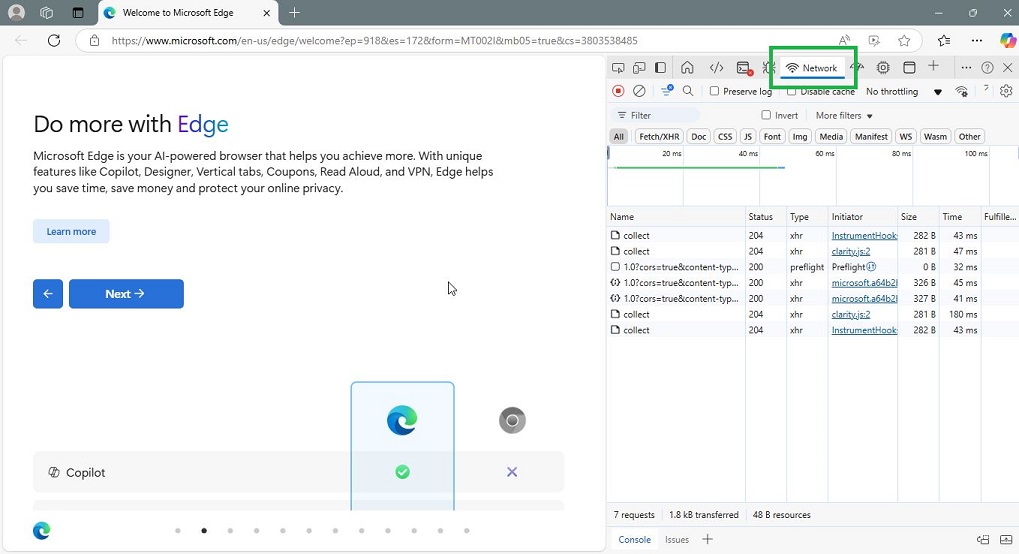Image resolution: width=1019 pixels, height=554 pixels.
Task: Open the Console tool with error badge
Action: click(744, 68)
